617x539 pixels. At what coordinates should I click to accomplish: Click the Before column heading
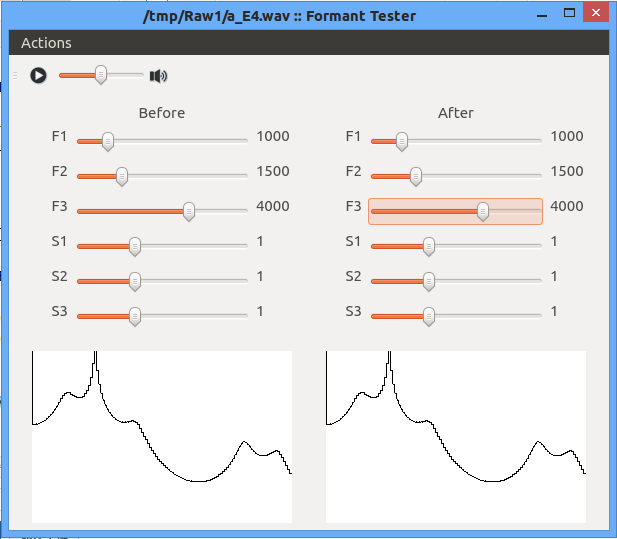tap(162, 113)
